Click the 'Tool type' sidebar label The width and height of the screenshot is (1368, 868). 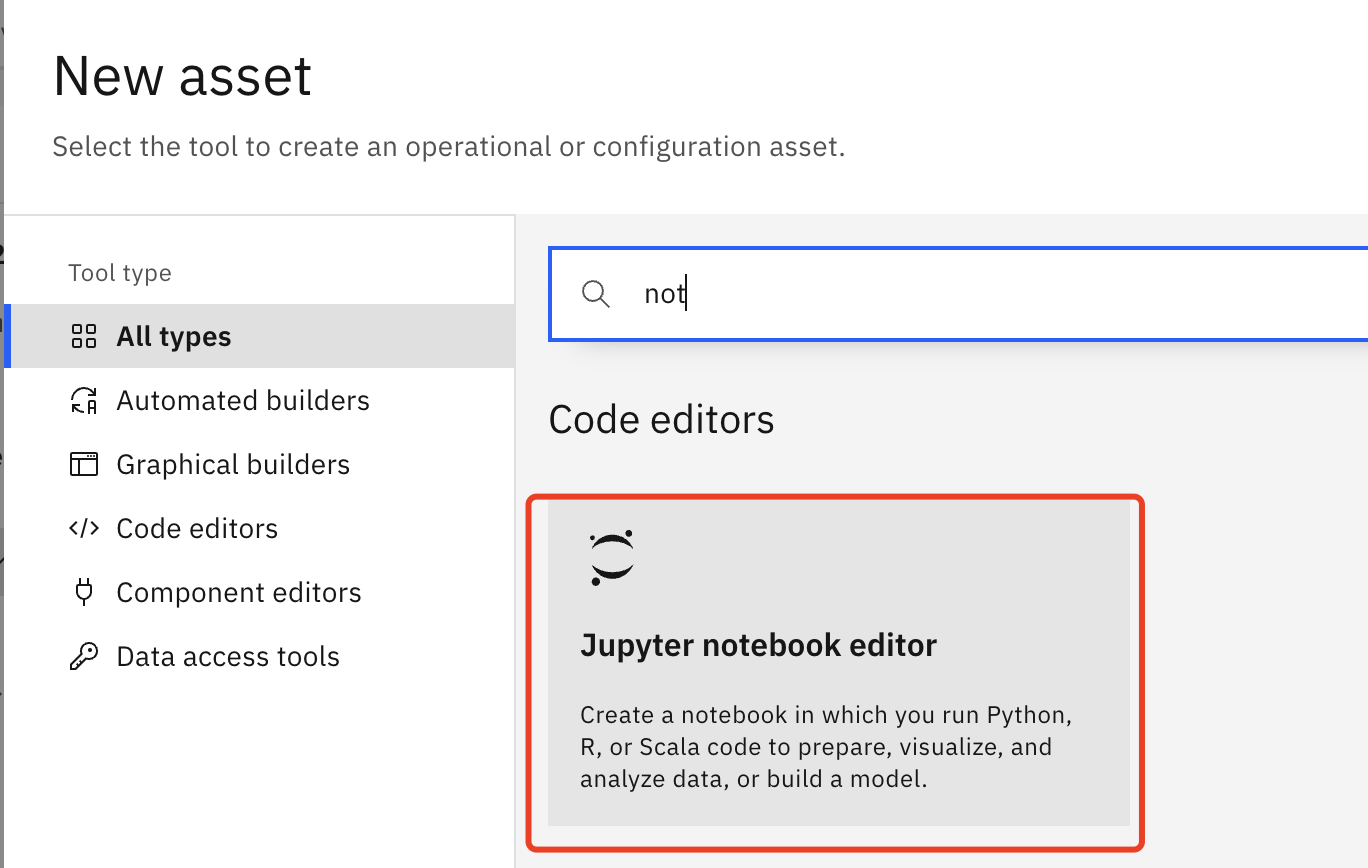120,273
